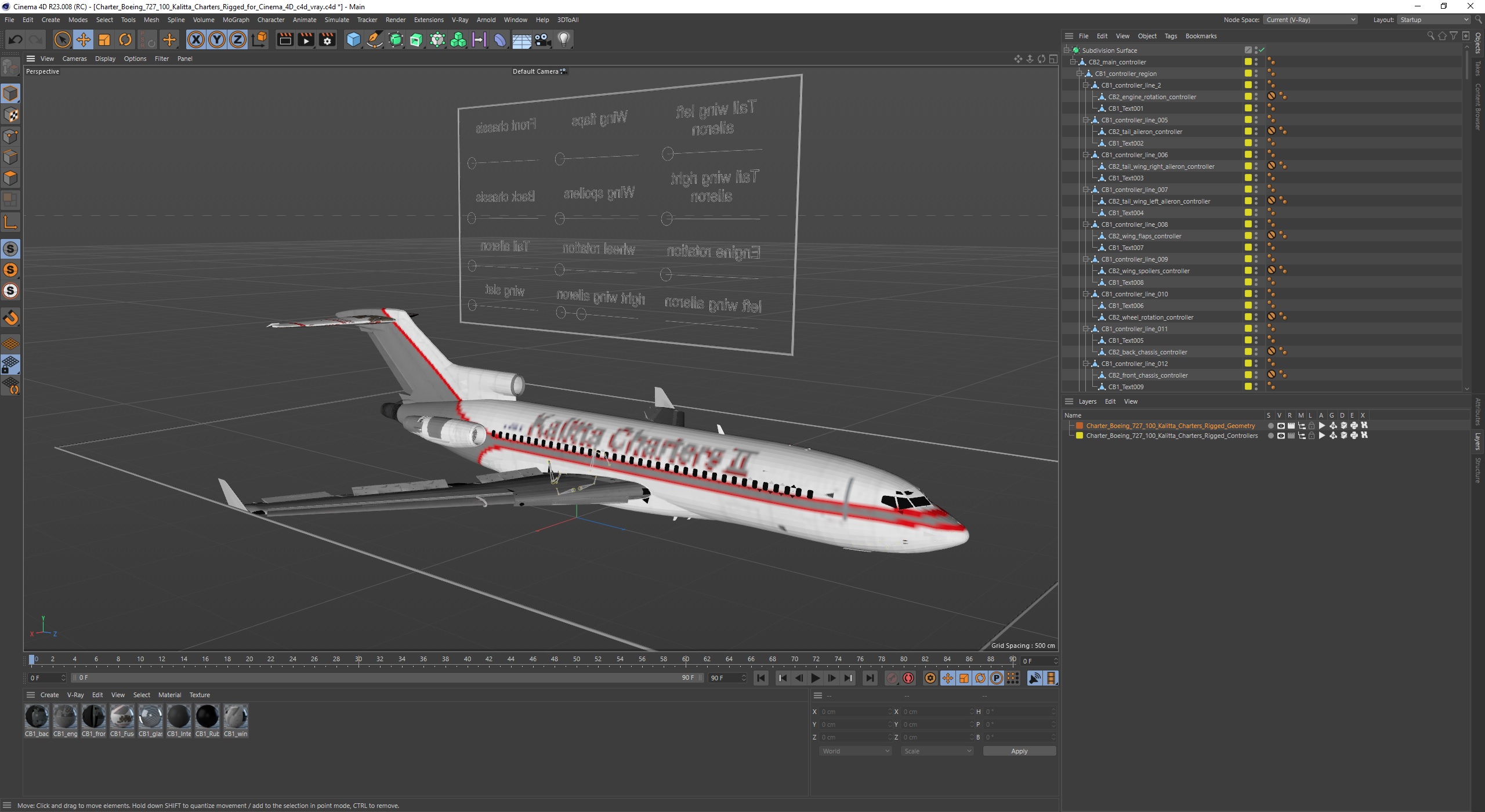
Task: Activate the Scale tool
Action: (104, 39)
